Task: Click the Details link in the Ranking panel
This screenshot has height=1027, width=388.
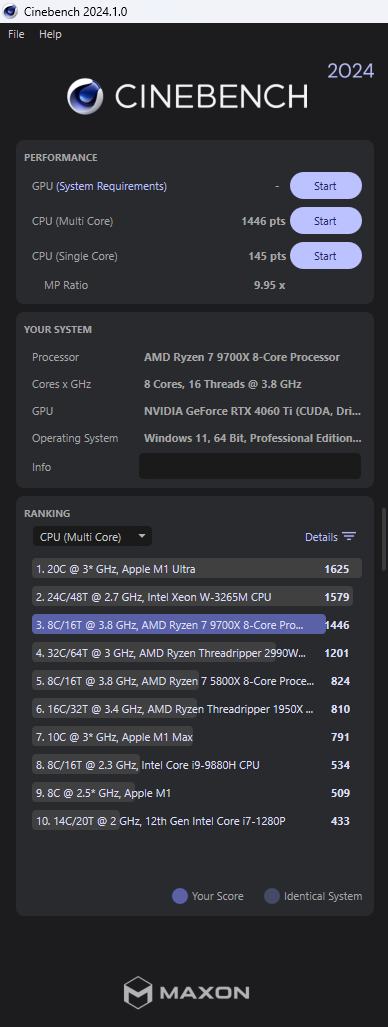Action: tap(321, 536)
